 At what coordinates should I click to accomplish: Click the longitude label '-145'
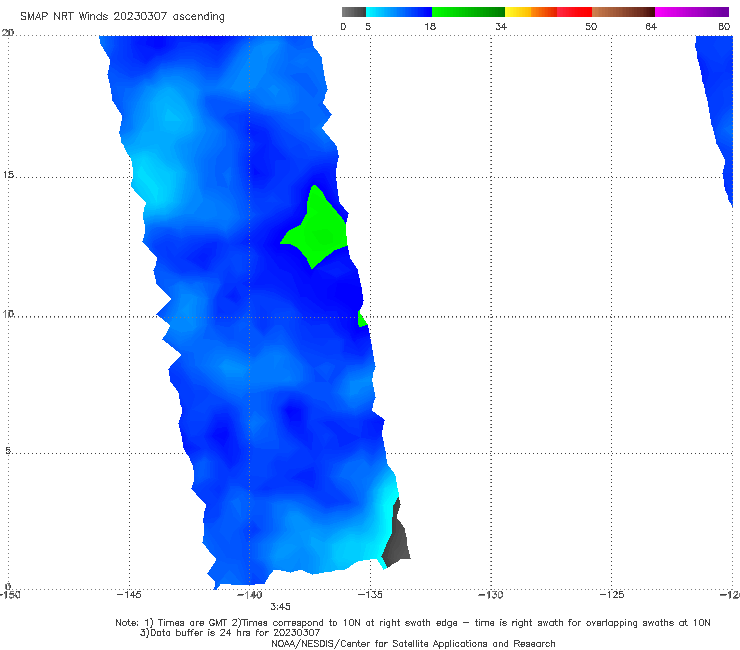pos(129,595)
